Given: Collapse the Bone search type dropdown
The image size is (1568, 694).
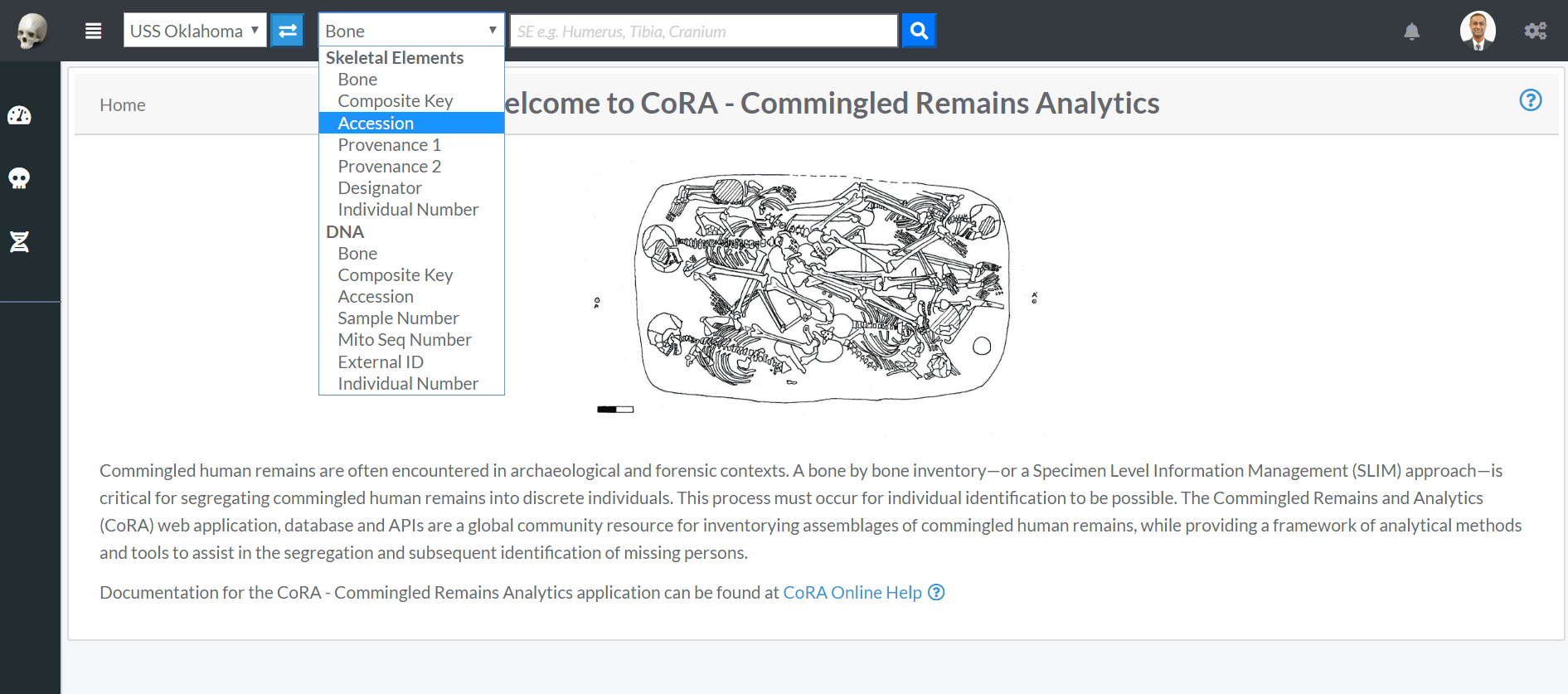Looking at the screenshot, I should [x=411, y=31].
